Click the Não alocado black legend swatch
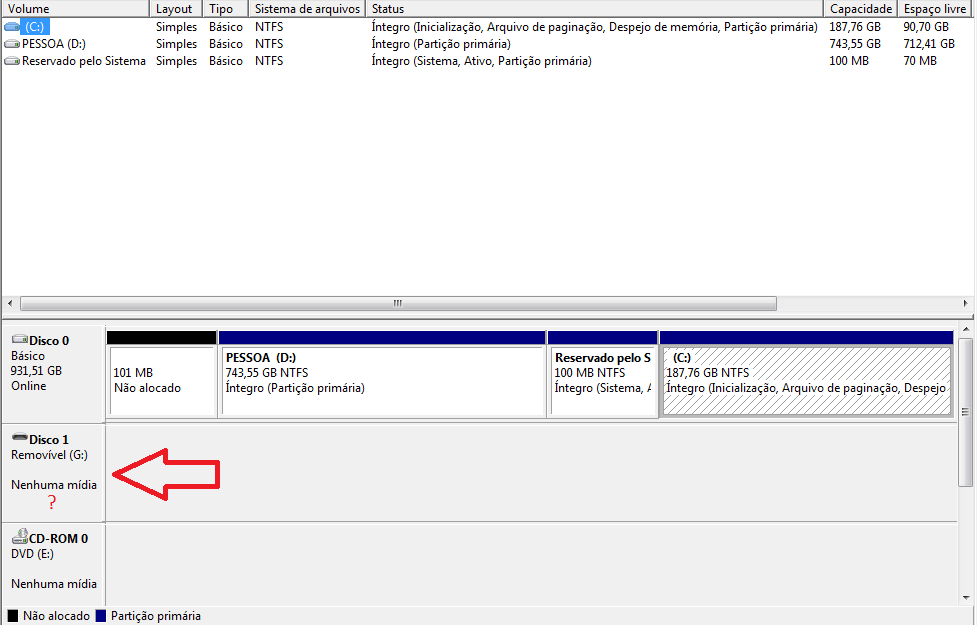This screenshot has width=977, height=625. pos(12,616)
